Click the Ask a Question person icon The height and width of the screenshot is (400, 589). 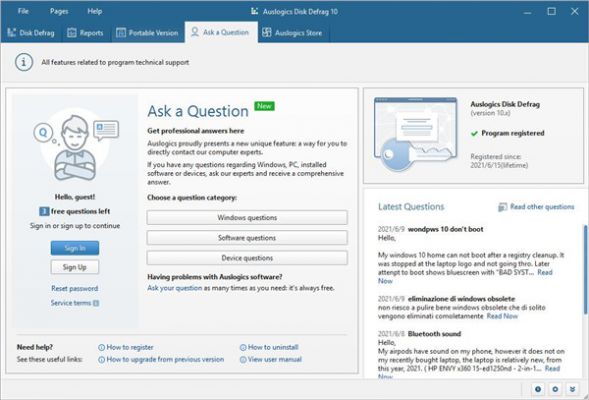195,32
